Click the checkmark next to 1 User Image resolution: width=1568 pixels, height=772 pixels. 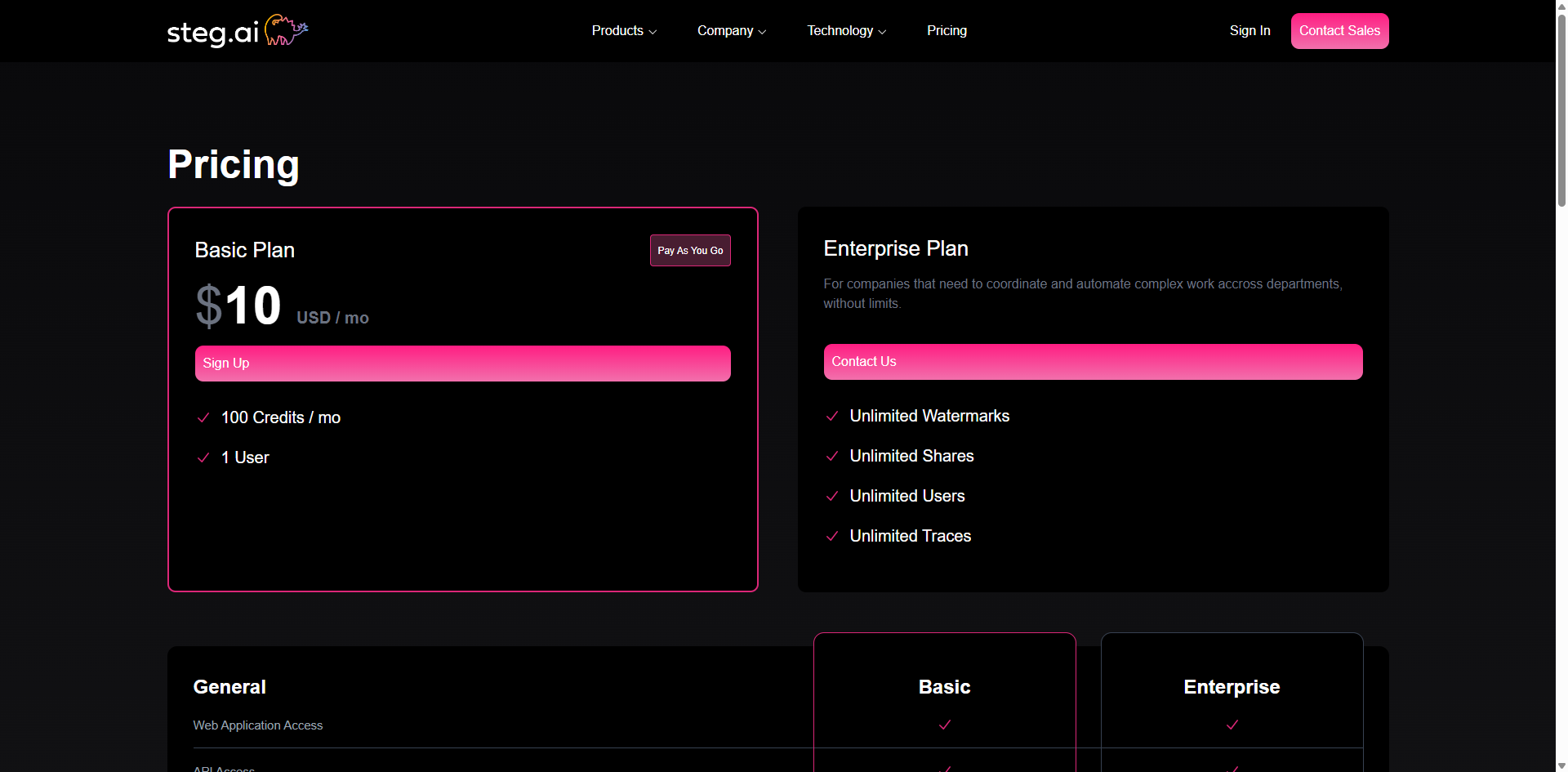[x=203, y=457]
